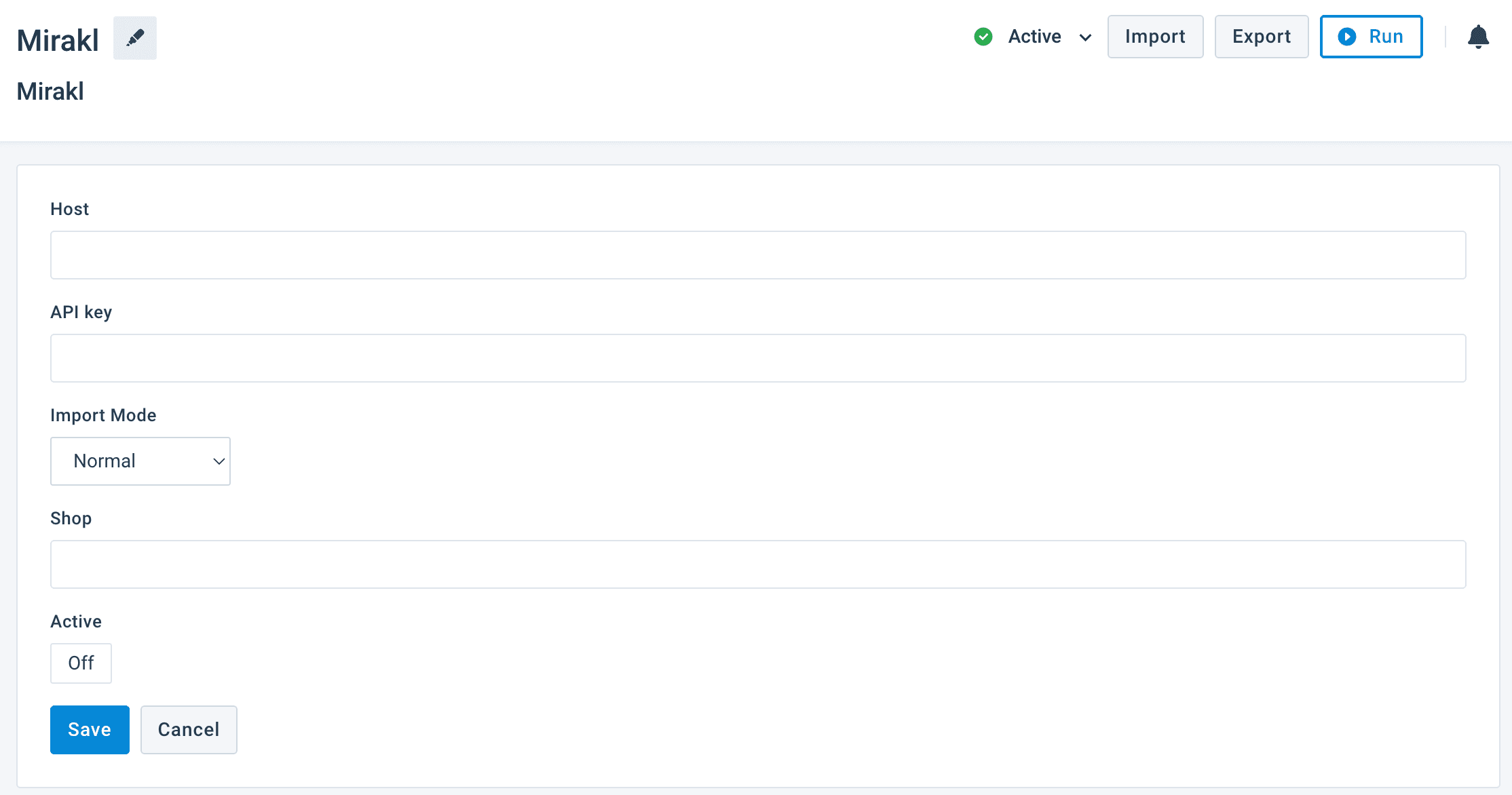Screen dimensions: 1512x795
Task: Save the Mirakl settings
Action: [x=90, y=730]
